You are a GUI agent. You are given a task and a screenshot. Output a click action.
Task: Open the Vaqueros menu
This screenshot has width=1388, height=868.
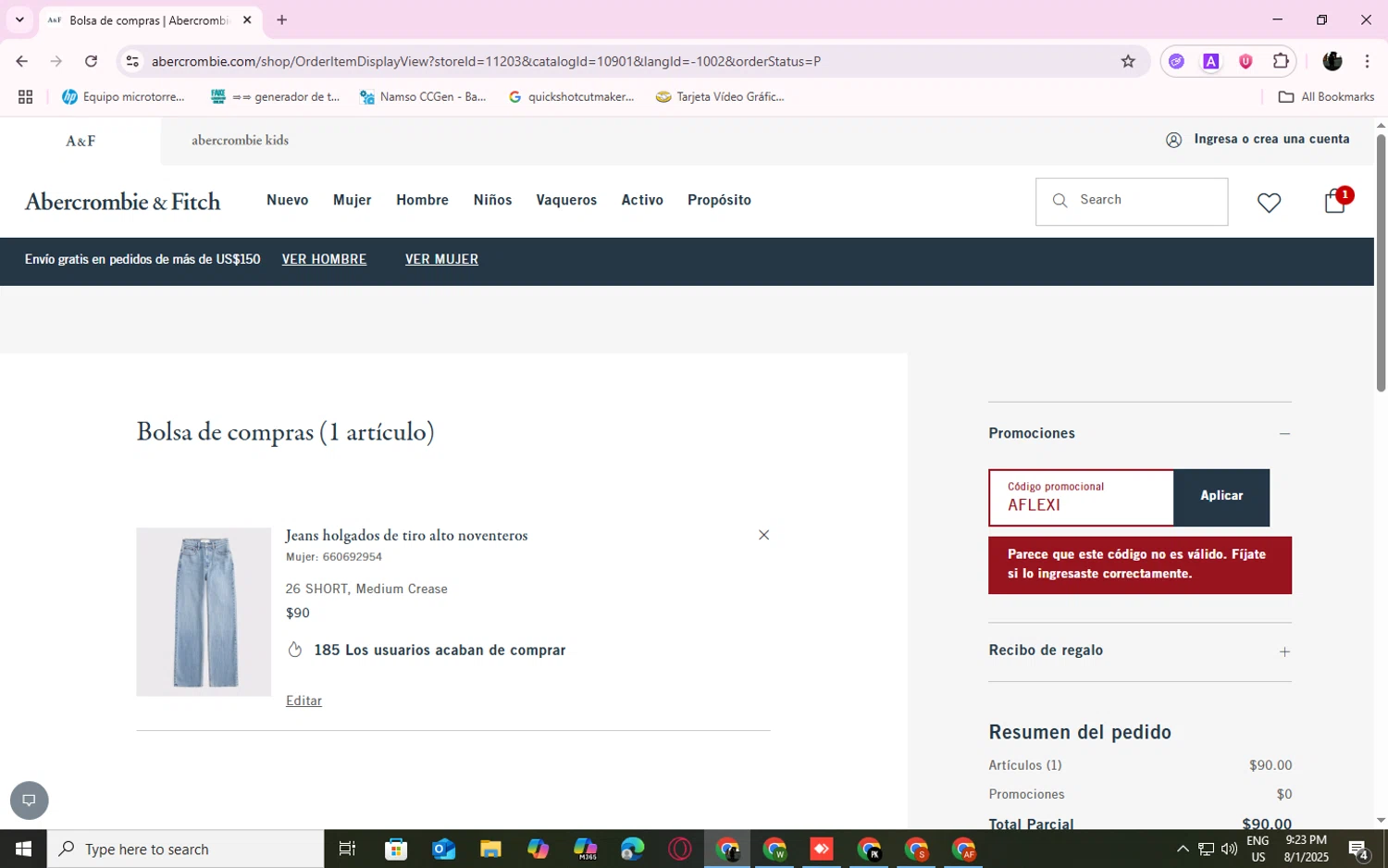coord(566,200)
